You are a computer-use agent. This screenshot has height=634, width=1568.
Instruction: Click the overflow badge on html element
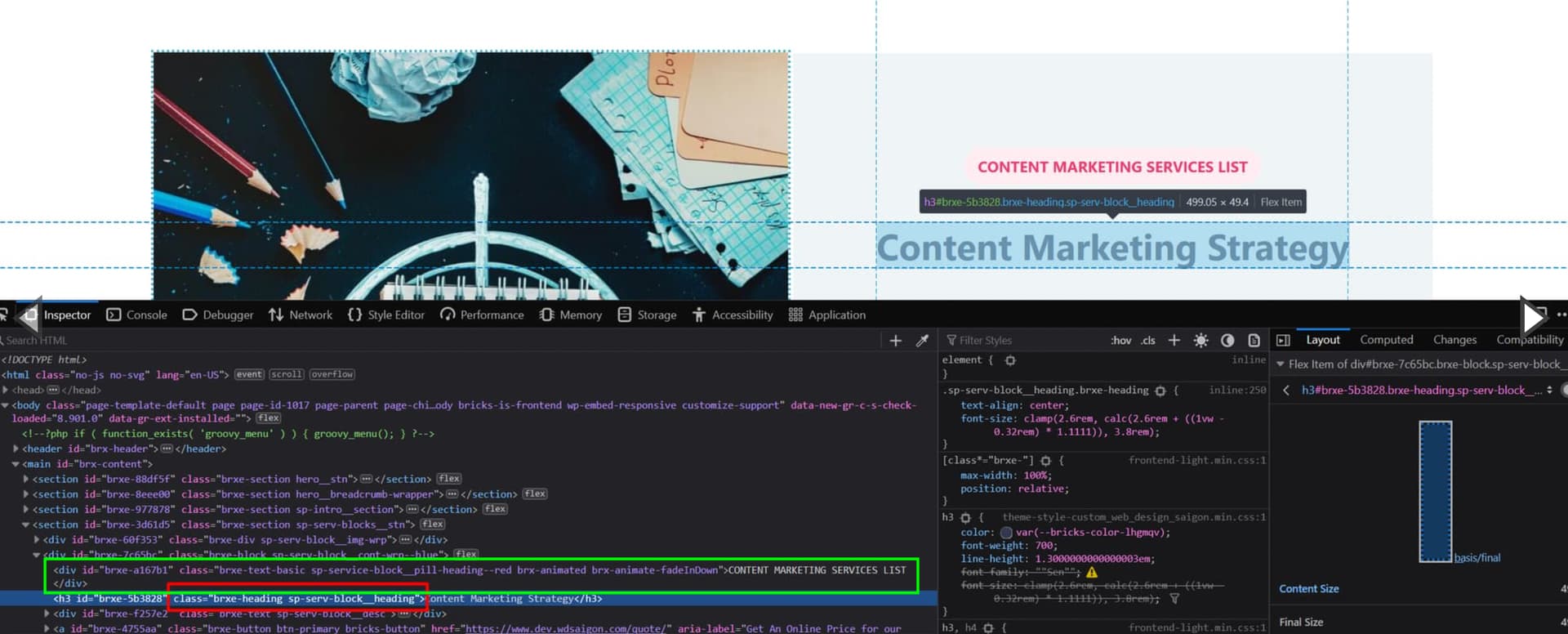coord(332,375)
